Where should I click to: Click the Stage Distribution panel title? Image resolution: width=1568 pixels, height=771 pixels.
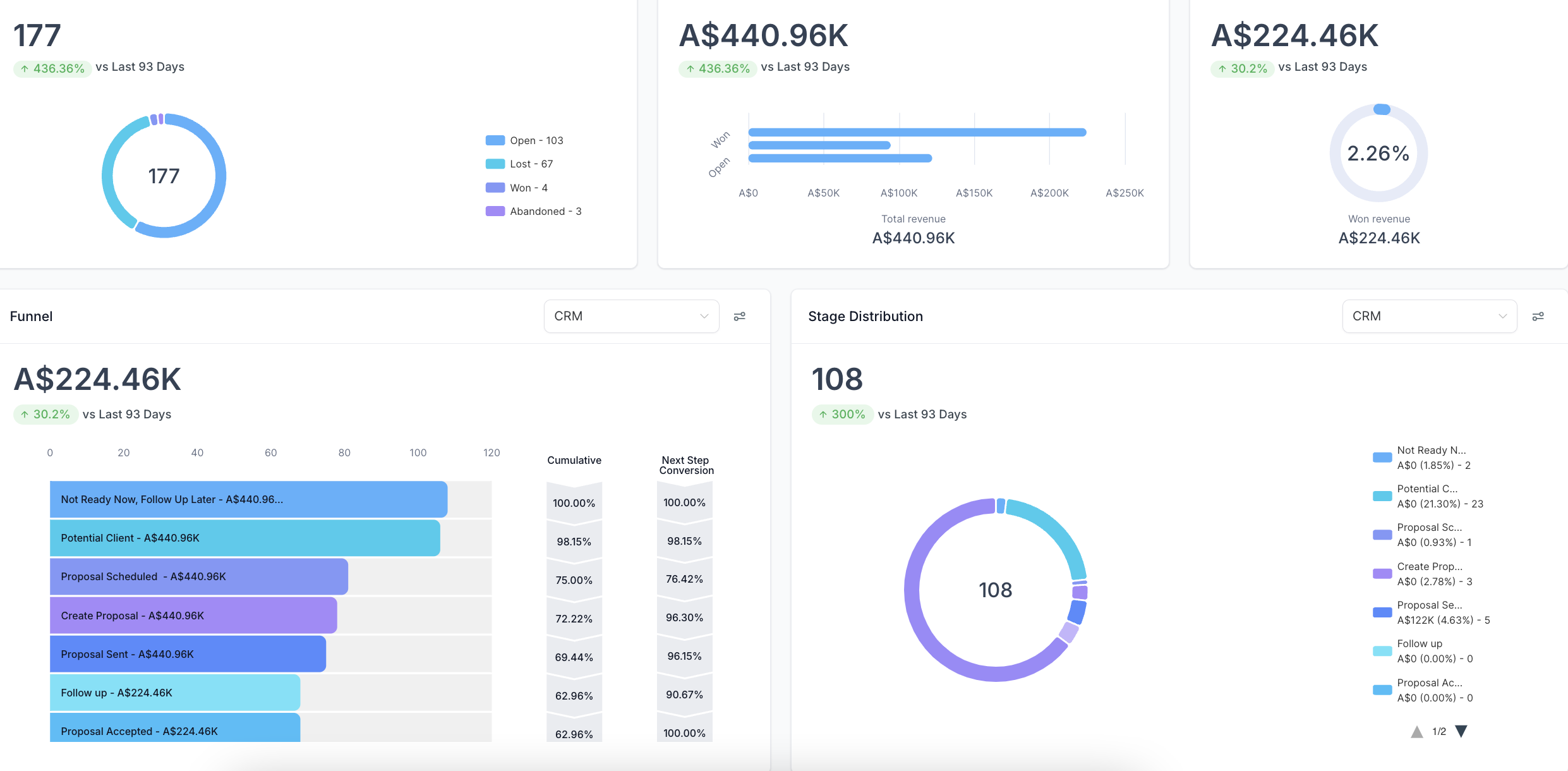[865, 316]
